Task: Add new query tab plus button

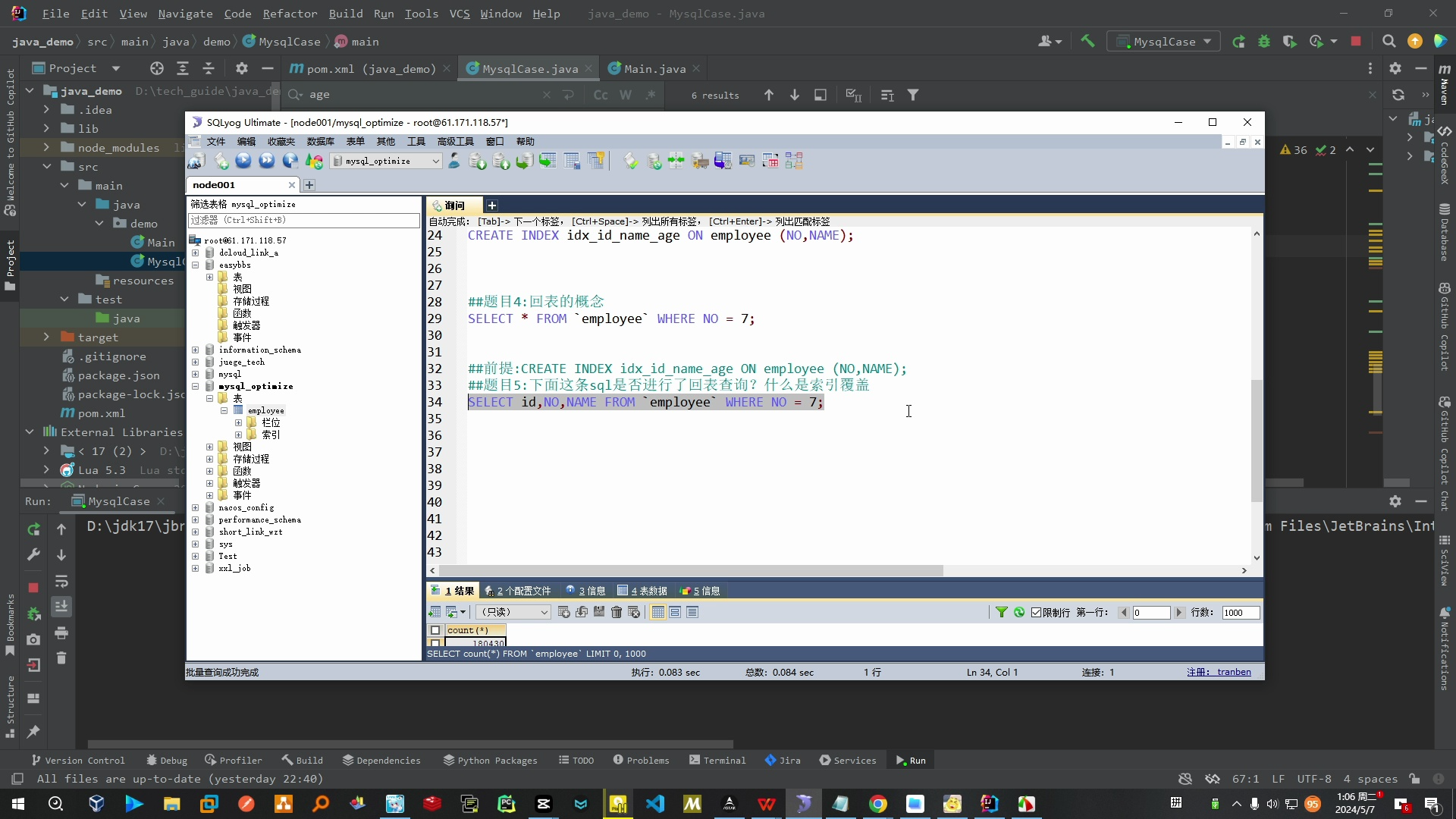Action: pos(491,206)
